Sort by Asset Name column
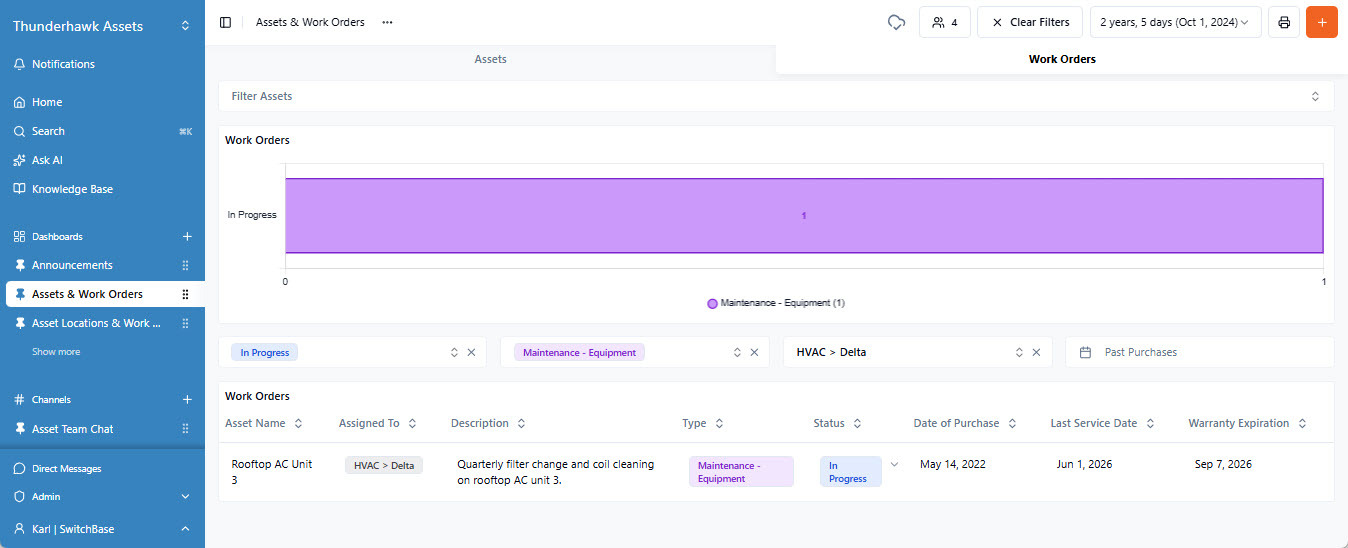This screenshot has height=548, width=1348. click(x=264, y=423)
